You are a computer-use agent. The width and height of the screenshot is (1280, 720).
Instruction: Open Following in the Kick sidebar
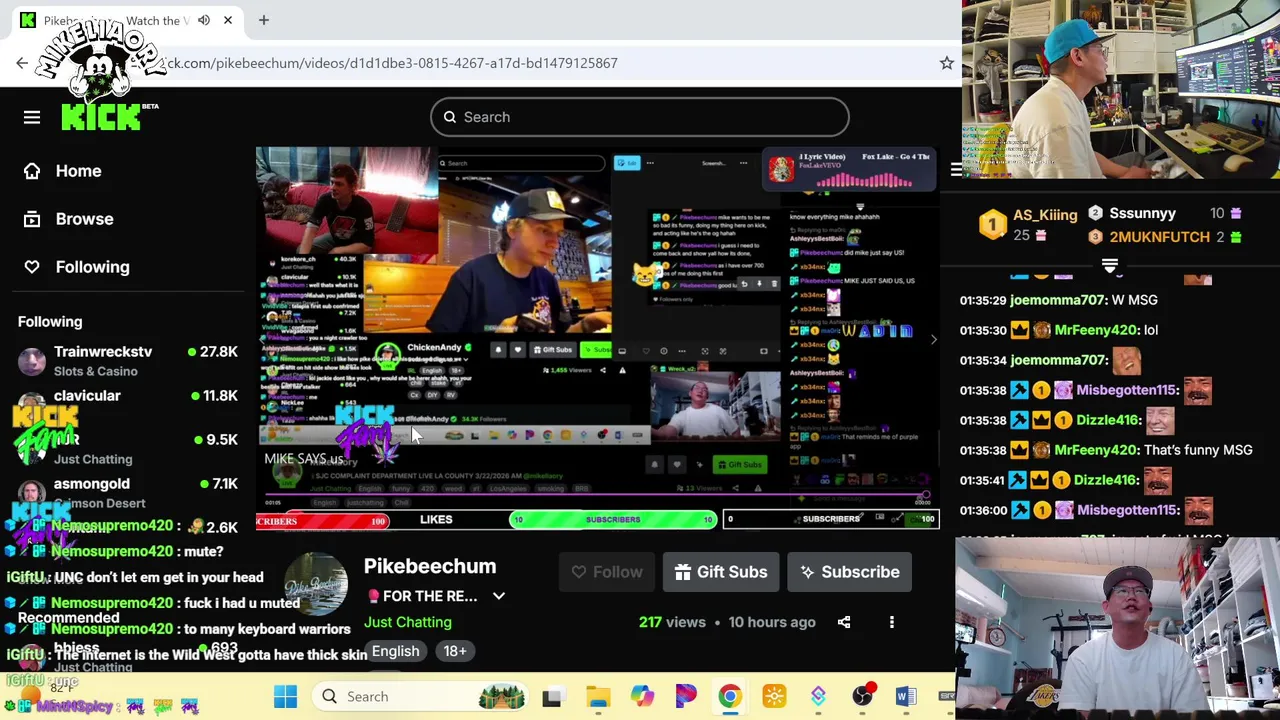click(92, 267)
